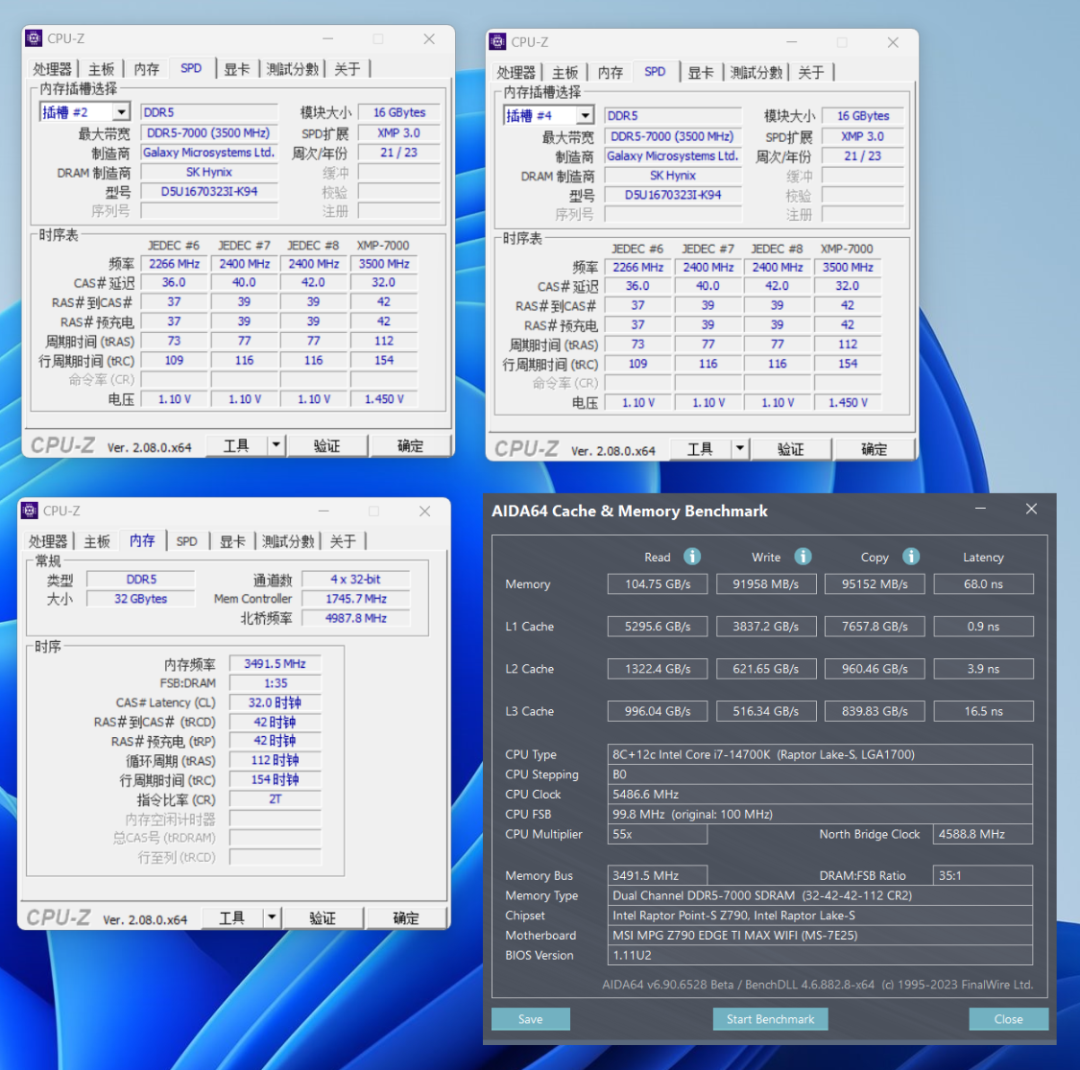The height and width of the screenshot is (1070, 1080).
Task: Open 关于 tab in 32 GBytes memory window
Action: [343, 542]
